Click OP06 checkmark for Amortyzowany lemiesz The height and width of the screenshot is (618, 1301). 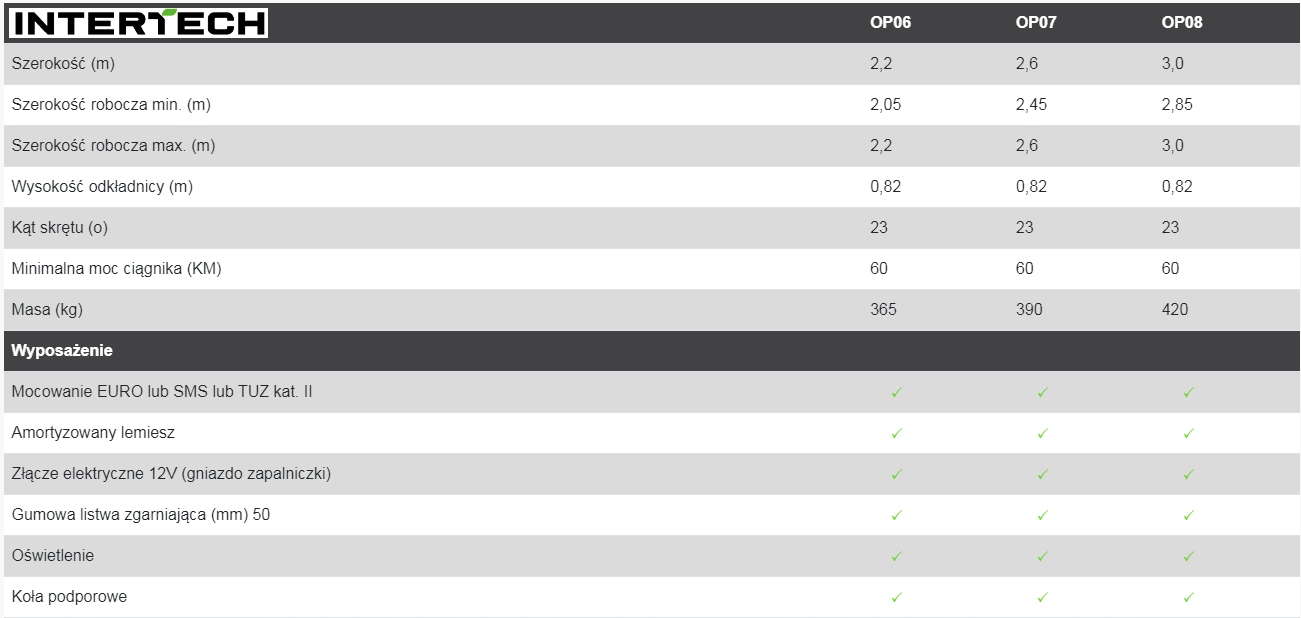[896, 434]
